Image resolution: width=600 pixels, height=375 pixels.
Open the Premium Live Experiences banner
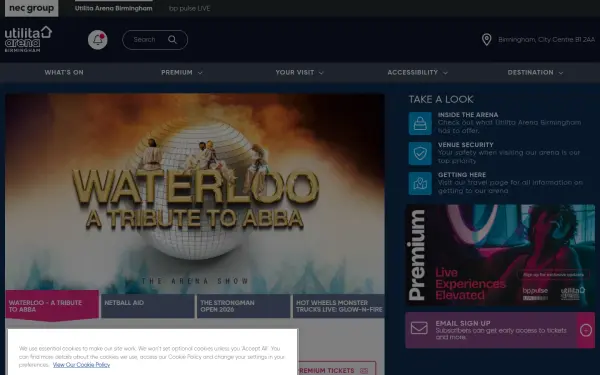click(x=500, y=255)
